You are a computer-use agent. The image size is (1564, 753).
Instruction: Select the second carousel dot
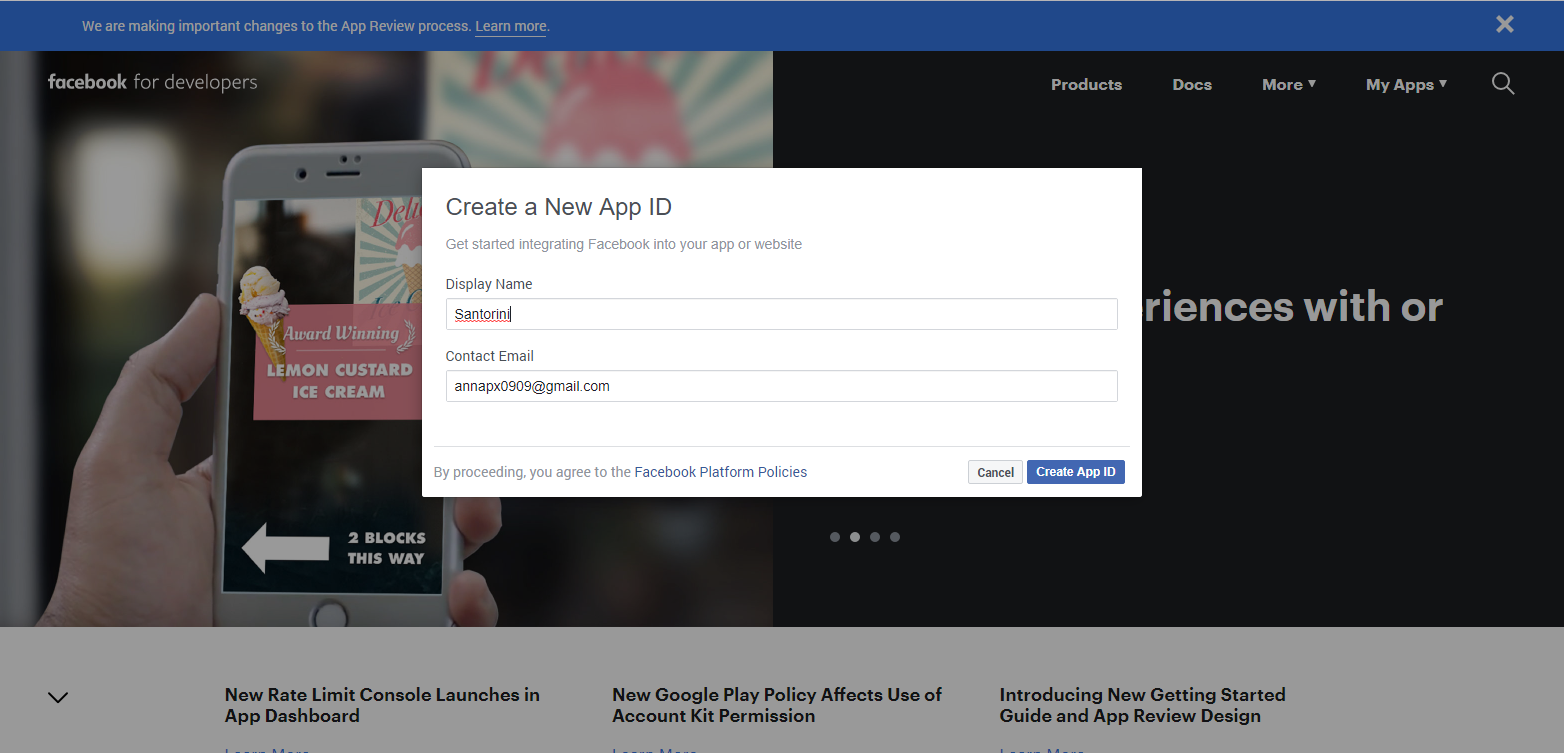tap(855, 537)
